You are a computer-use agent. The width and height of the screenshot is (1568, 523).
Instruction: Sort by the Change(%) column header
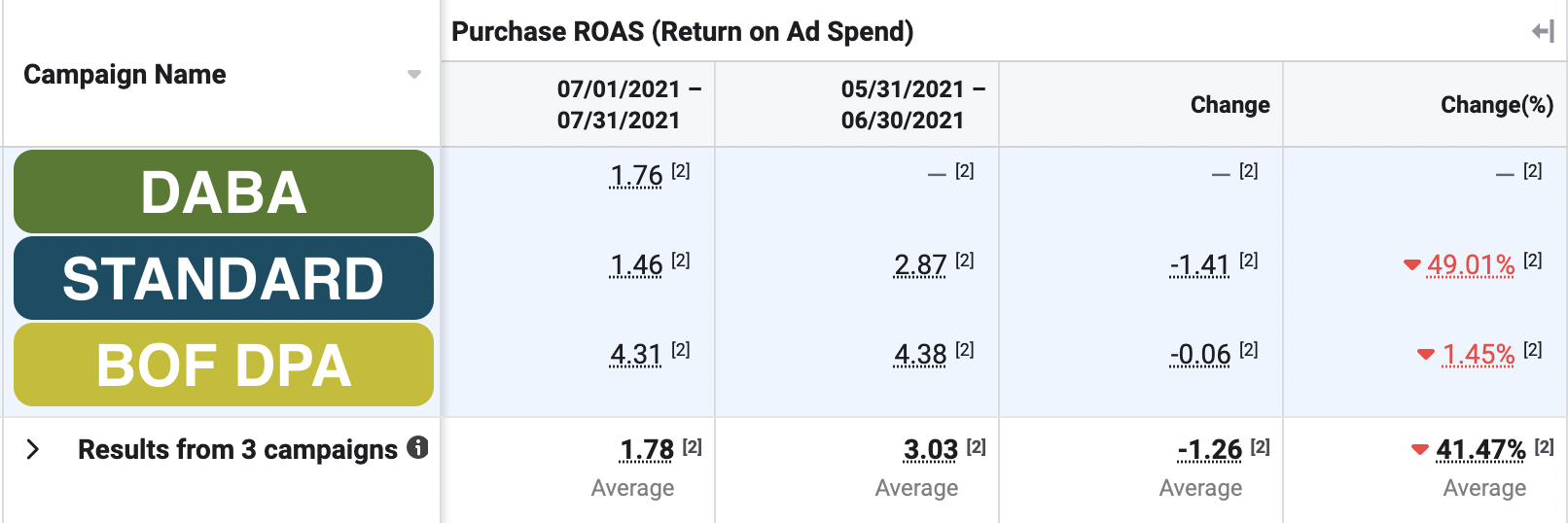tap(1496, 105)
